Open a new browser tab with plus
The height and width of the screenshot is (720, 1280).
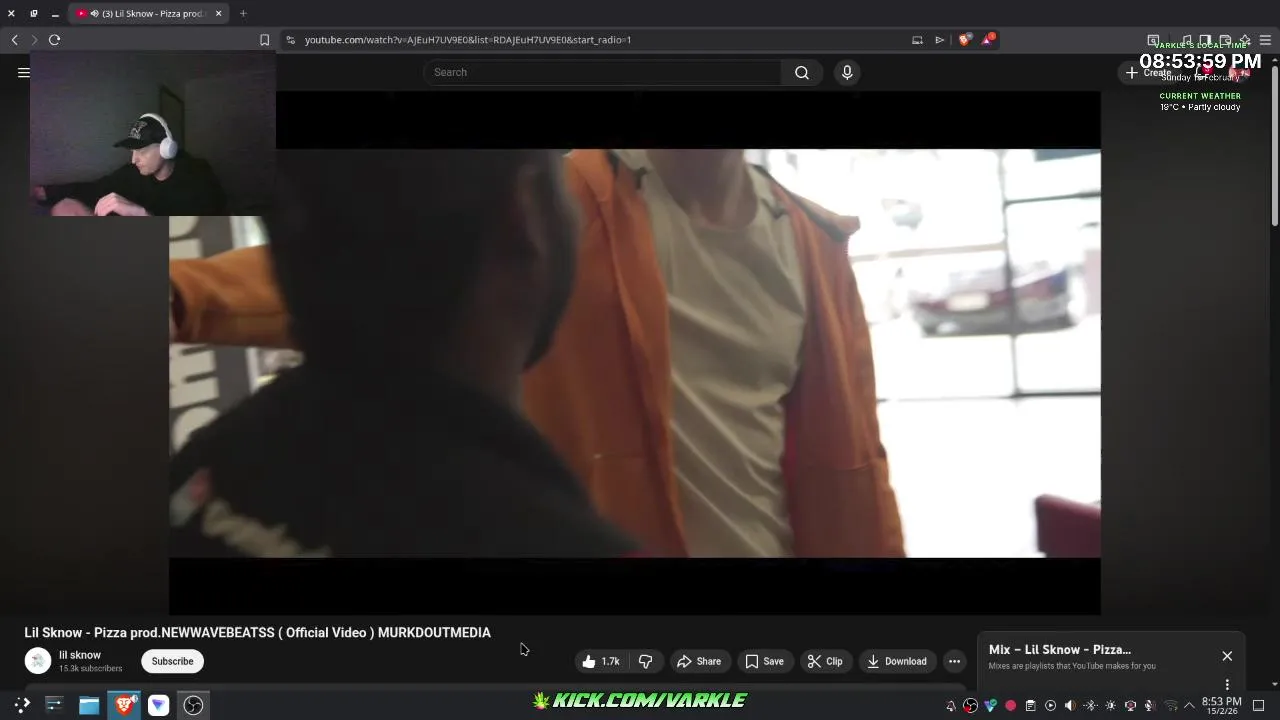[x=243, y=13]
